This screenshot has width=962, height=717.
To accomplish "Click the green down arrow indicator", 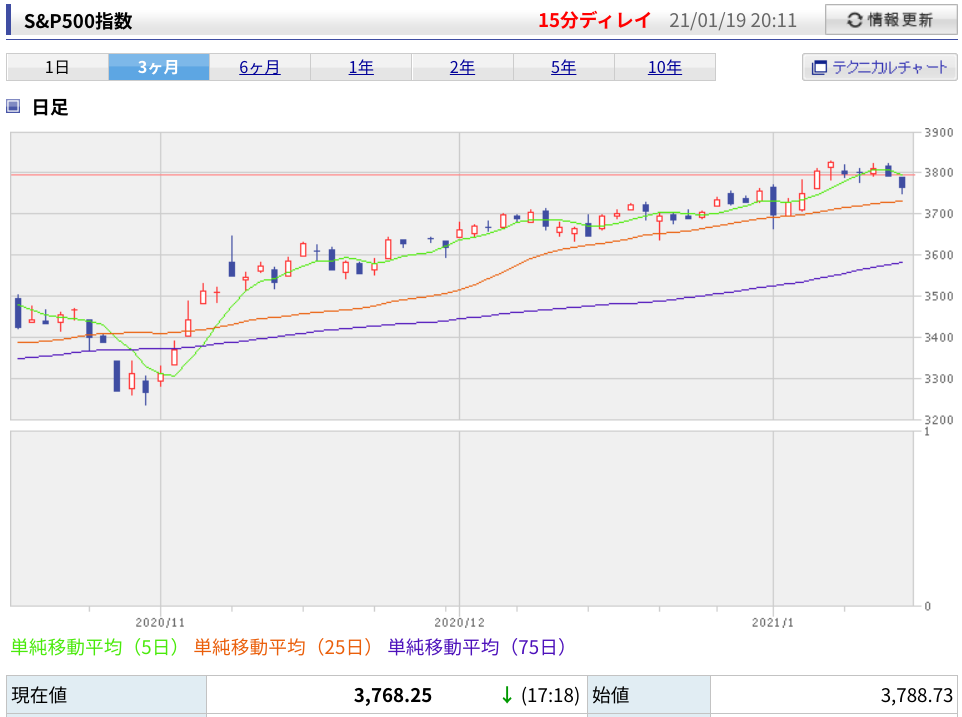I will [x=507, y=695].
